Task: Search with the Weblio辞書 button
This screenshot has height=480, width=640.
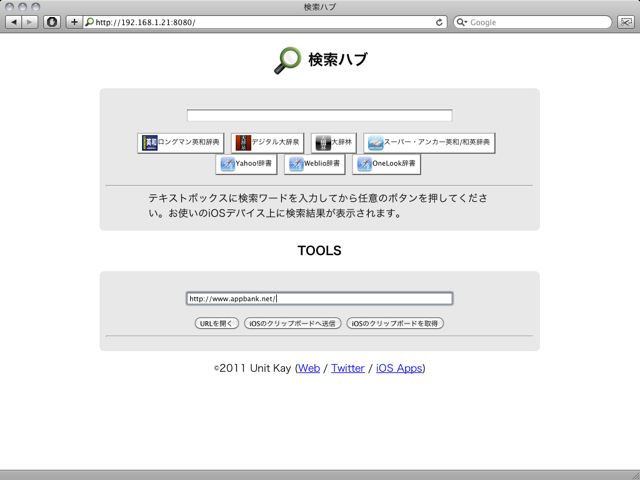Action: [x=315, y=164]
